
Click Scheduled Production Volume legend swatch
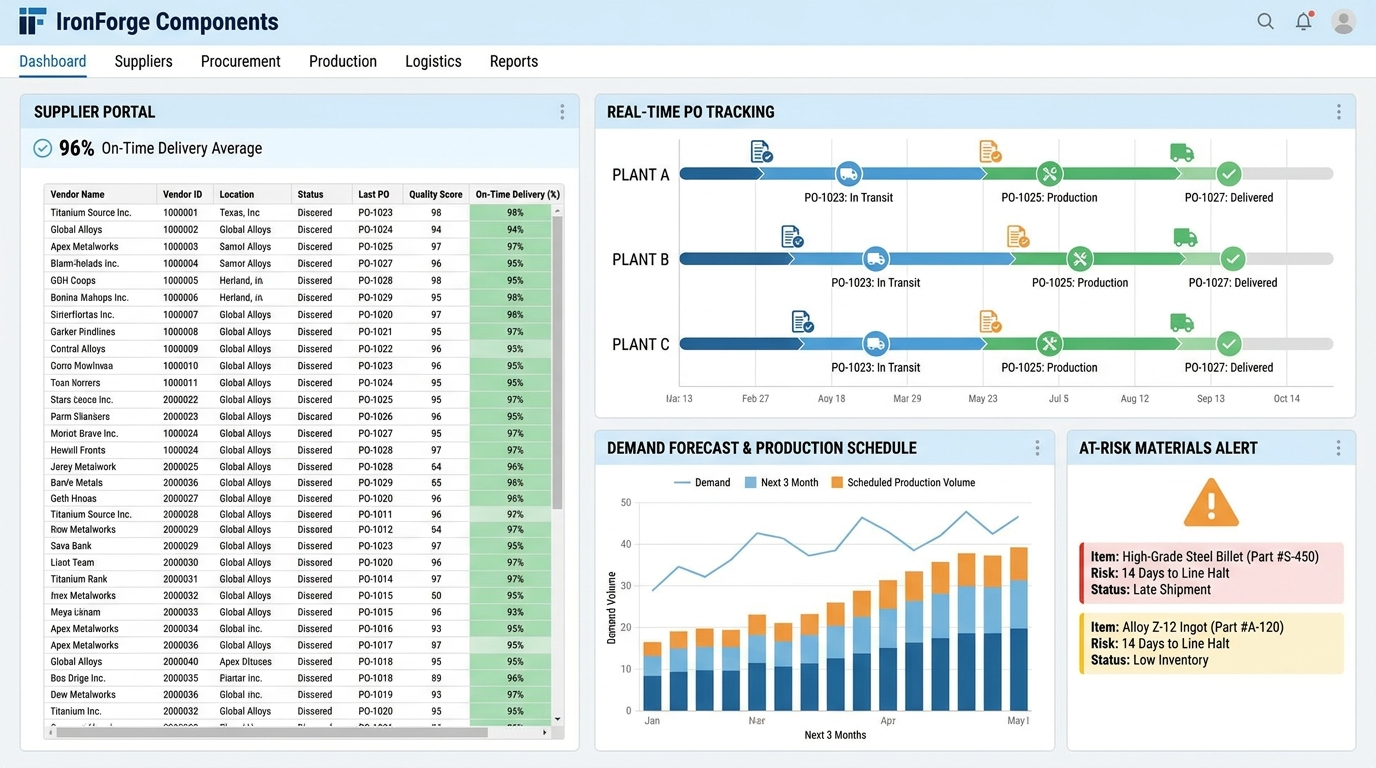click(837, 482)
